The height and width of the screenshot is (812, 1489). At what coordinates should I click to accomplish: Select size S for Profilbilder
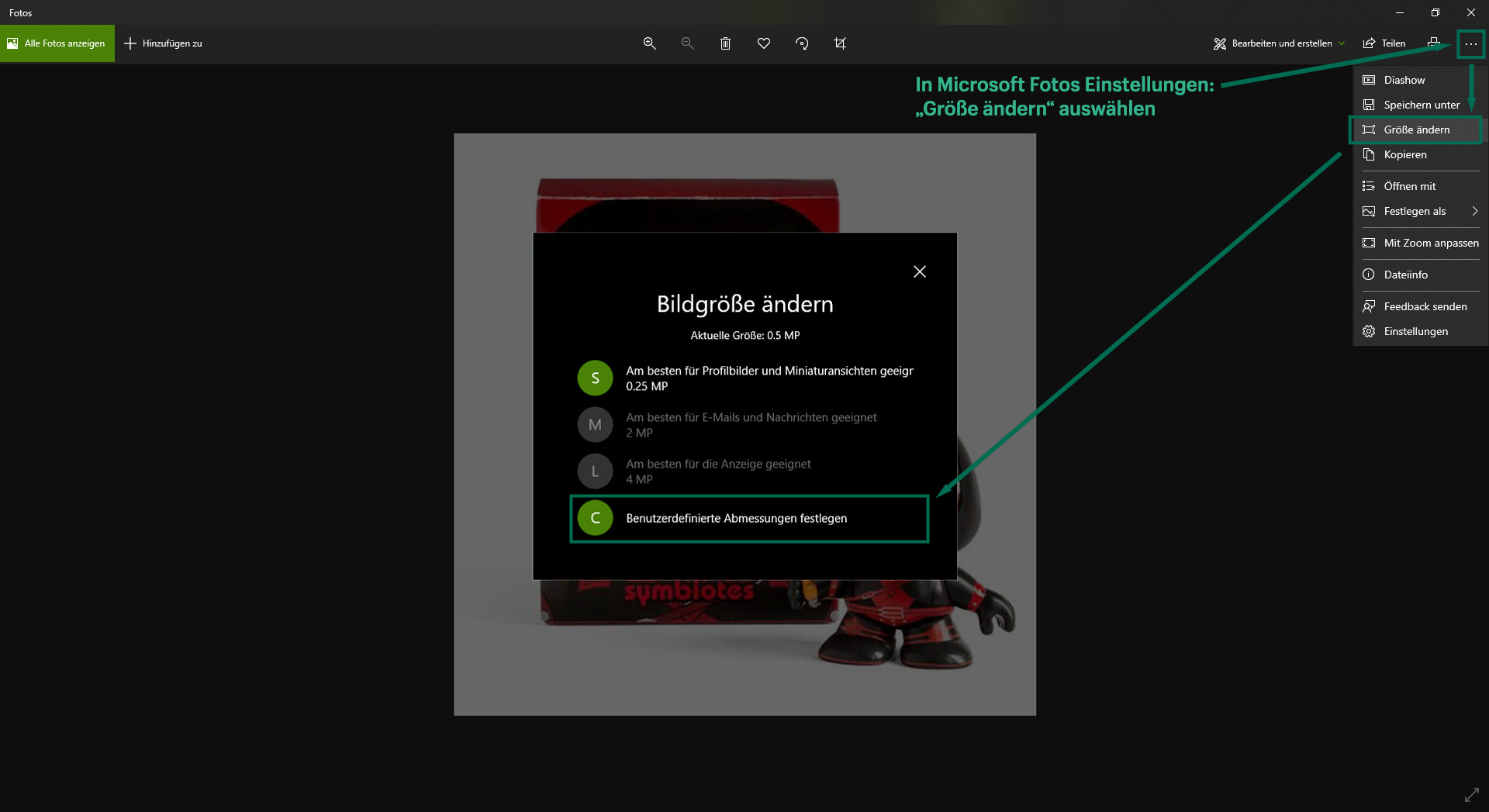tap(595, 378)
